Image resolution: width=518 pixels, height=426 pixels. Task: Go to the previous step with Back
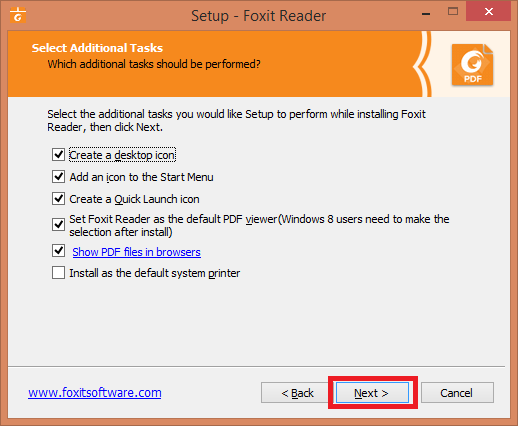[x=297, y=393]
